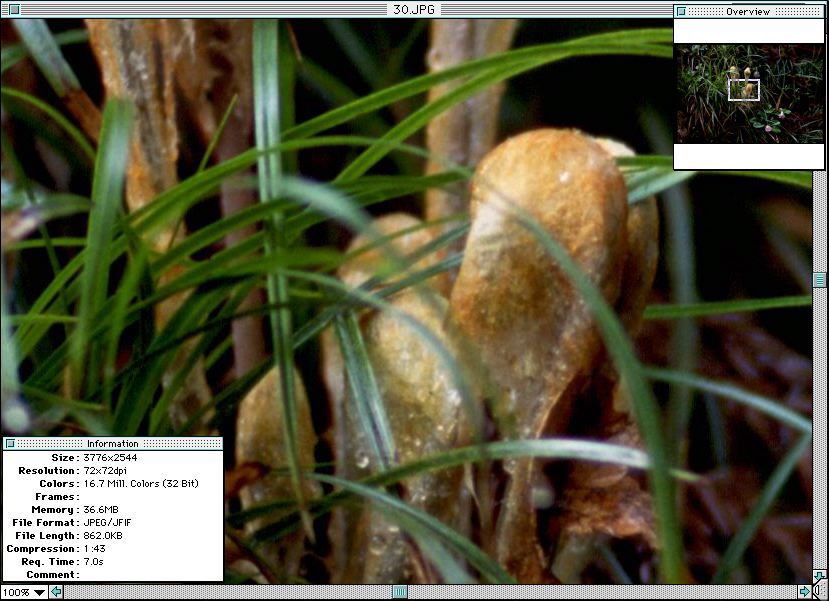The height and width of the screenshot is (601, 829).
Task: Click the vertical scrollbar thumb
Action: point(819,280)
